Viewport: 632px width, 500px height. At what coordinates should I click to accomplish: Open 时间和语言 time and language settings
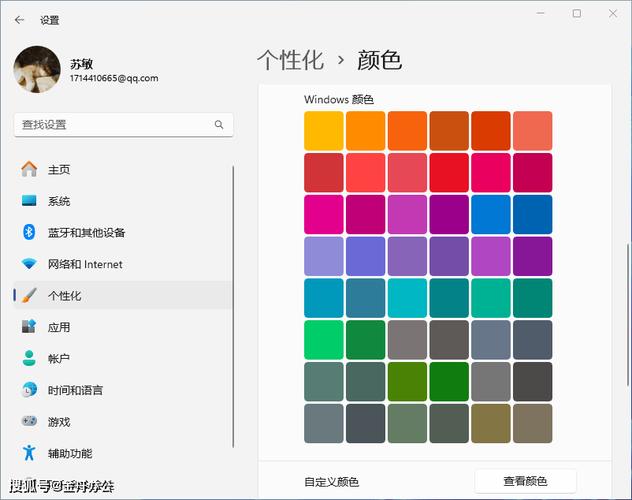click(123, 390)
